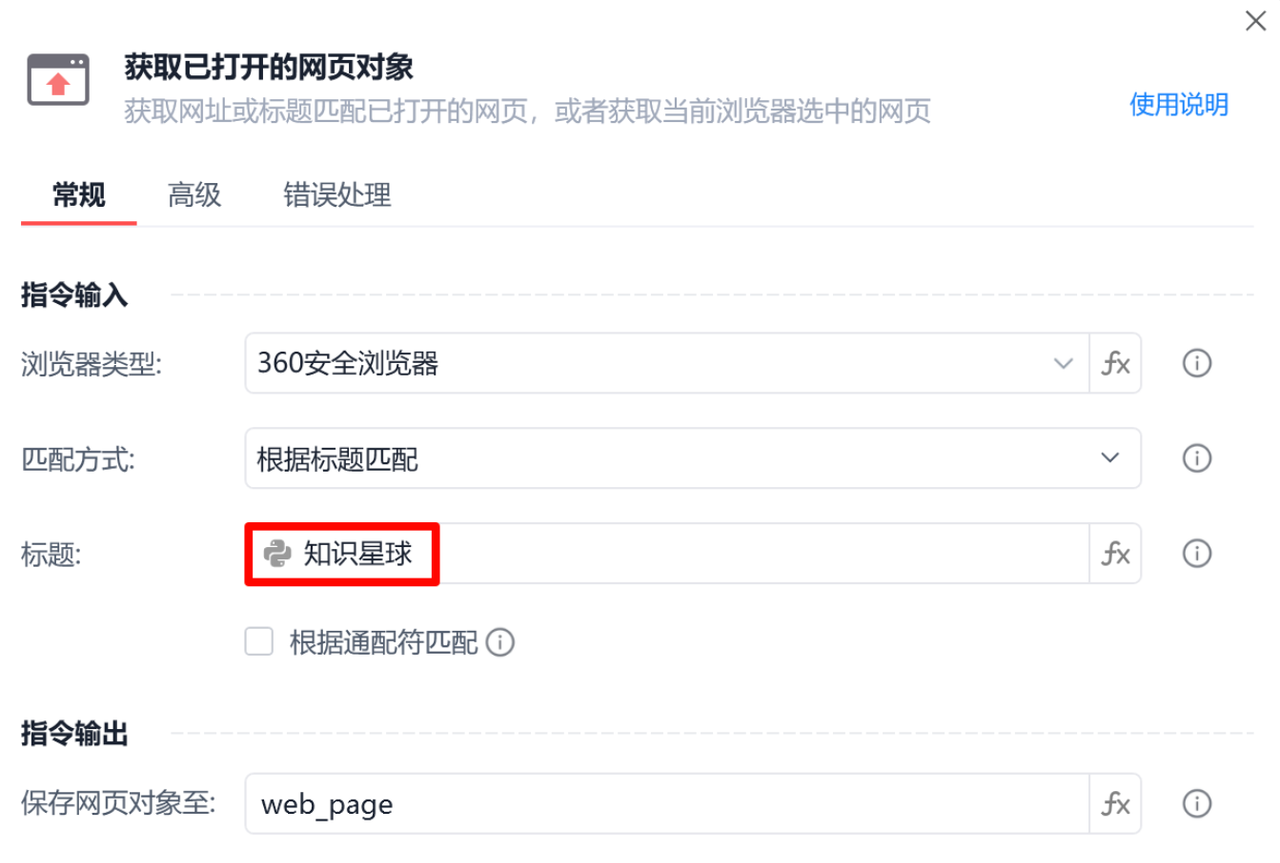The image size is (1280, 863).
Task: Click info icon next to browser type
Action: coord(1197,363)
